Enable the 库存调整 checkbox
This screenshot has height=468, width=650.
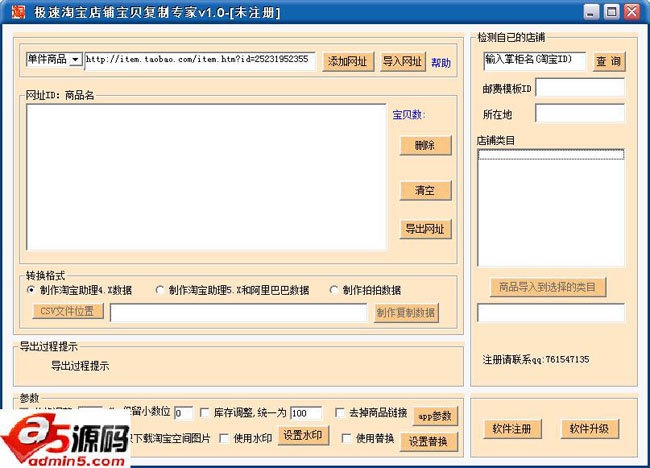[204, 412]
